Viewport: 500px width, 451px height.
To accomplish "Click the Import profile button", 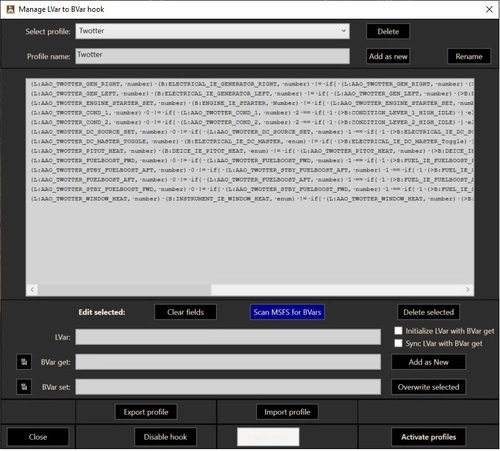I will click(x=287, y=412).
